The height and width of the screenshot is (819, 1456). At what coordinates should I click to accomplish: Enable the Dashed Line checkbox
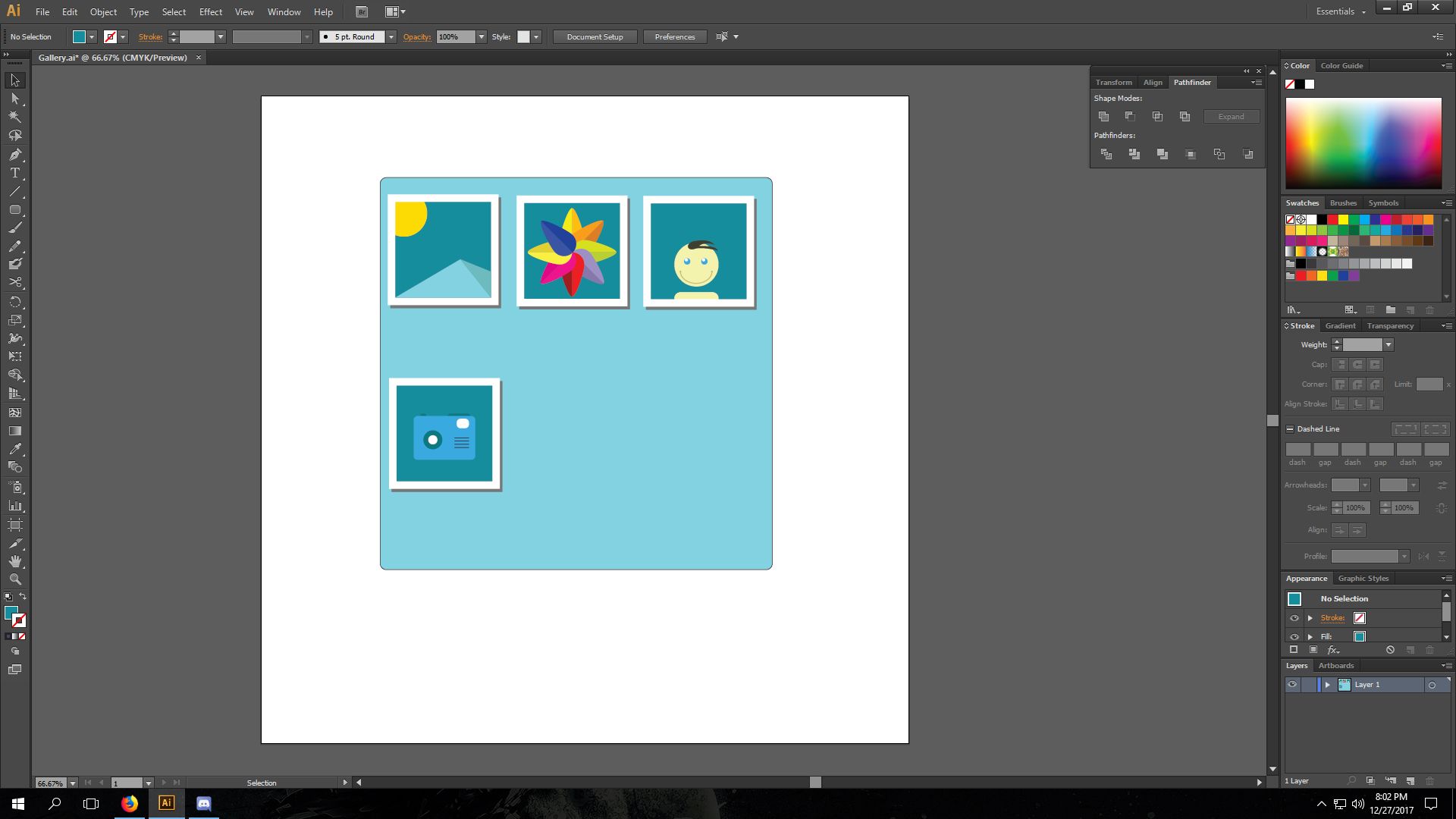(x=1290, y=429)
